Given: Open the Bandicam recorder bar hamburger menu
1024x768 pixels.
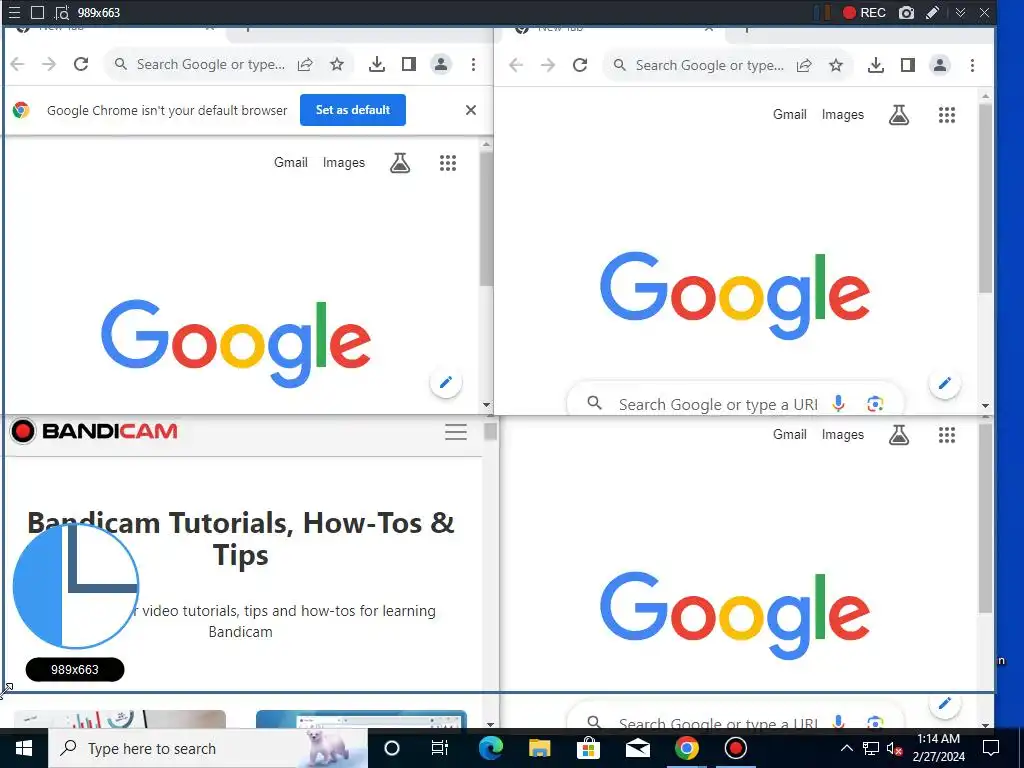Looking at the screenshot, I should coord(14,12).
